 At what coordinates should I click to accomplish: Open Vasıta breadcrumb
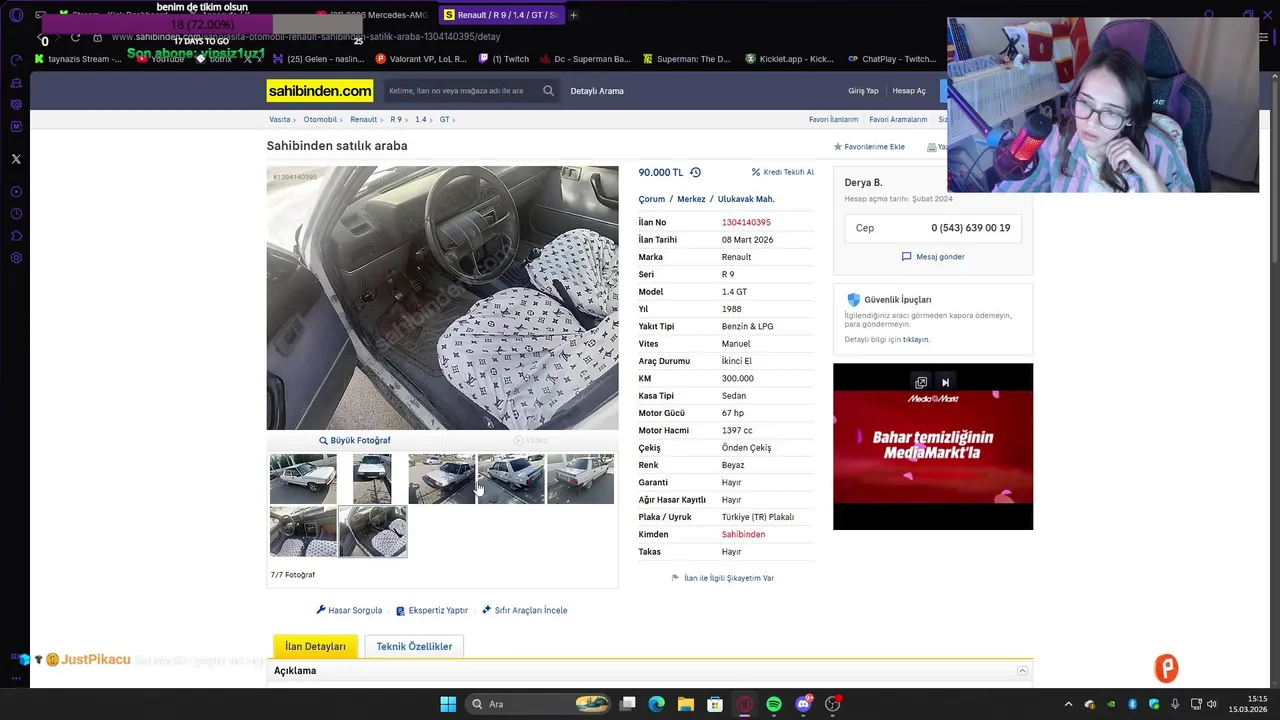280,119
